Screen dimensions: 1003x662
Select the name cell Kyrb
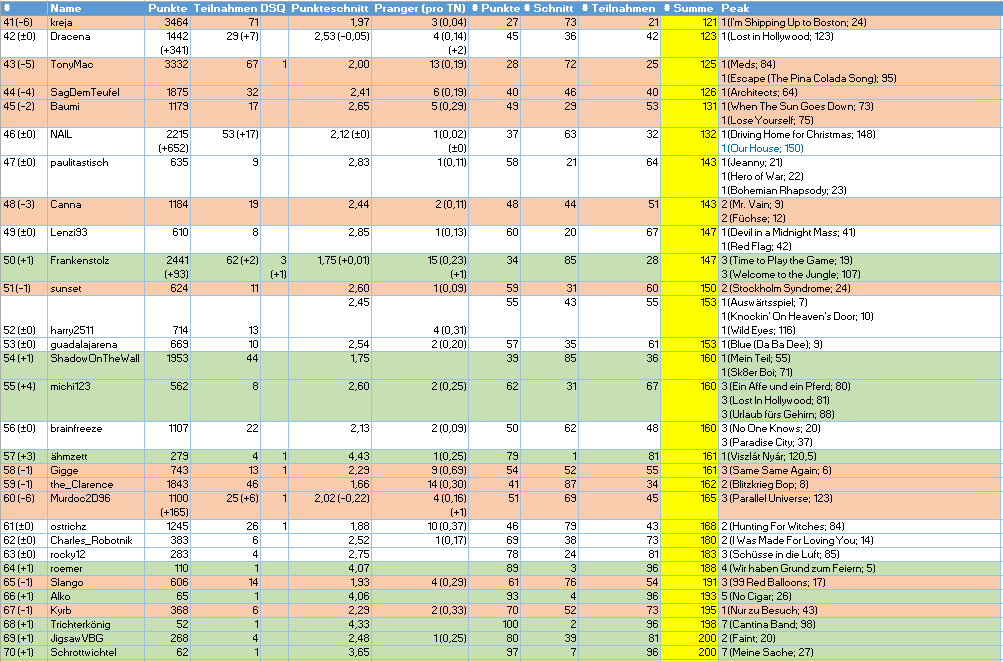(x=96, y=611)
